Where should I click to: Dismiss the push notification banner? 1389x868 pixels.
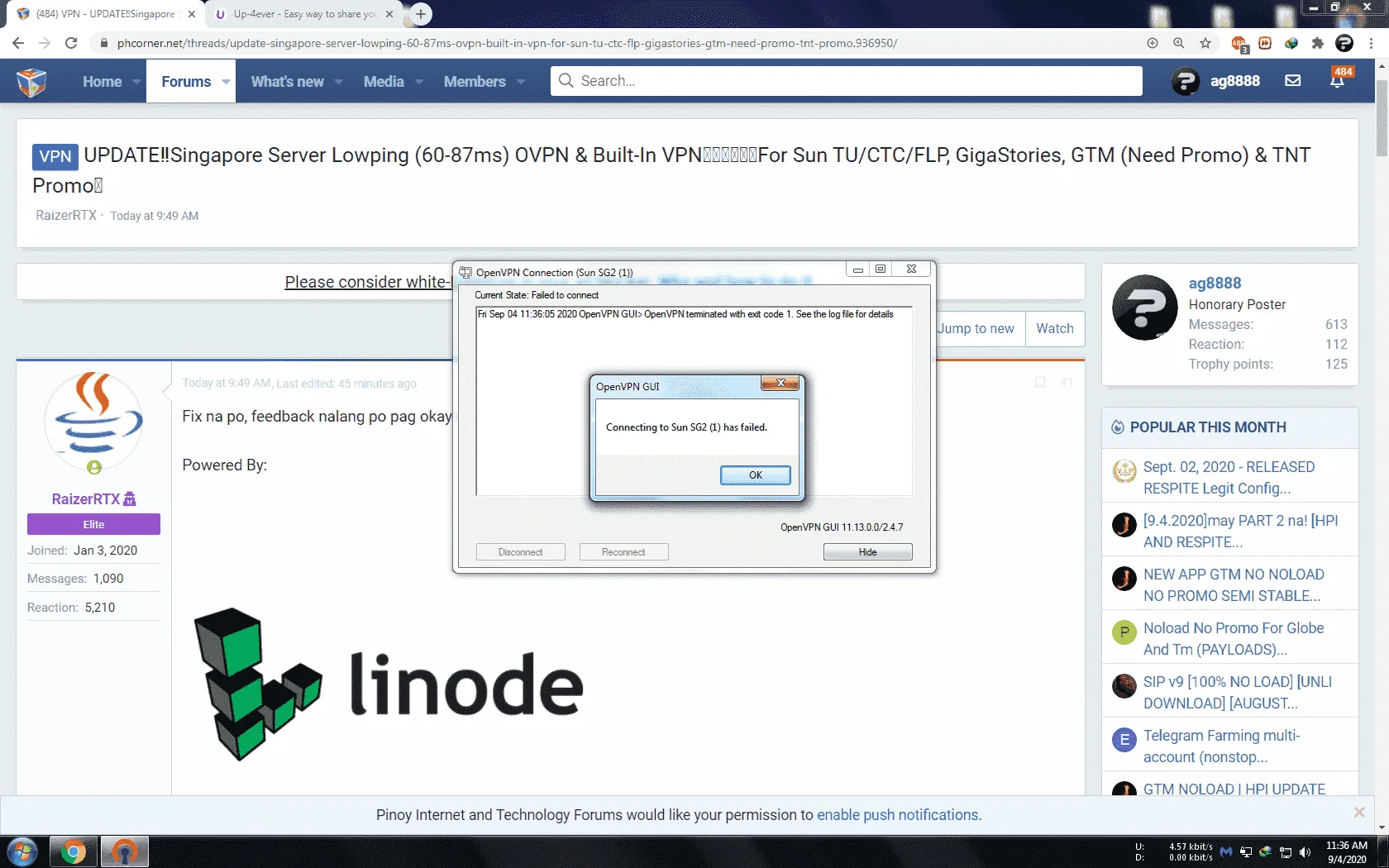pyautogui.click(x=1359, y=813)
